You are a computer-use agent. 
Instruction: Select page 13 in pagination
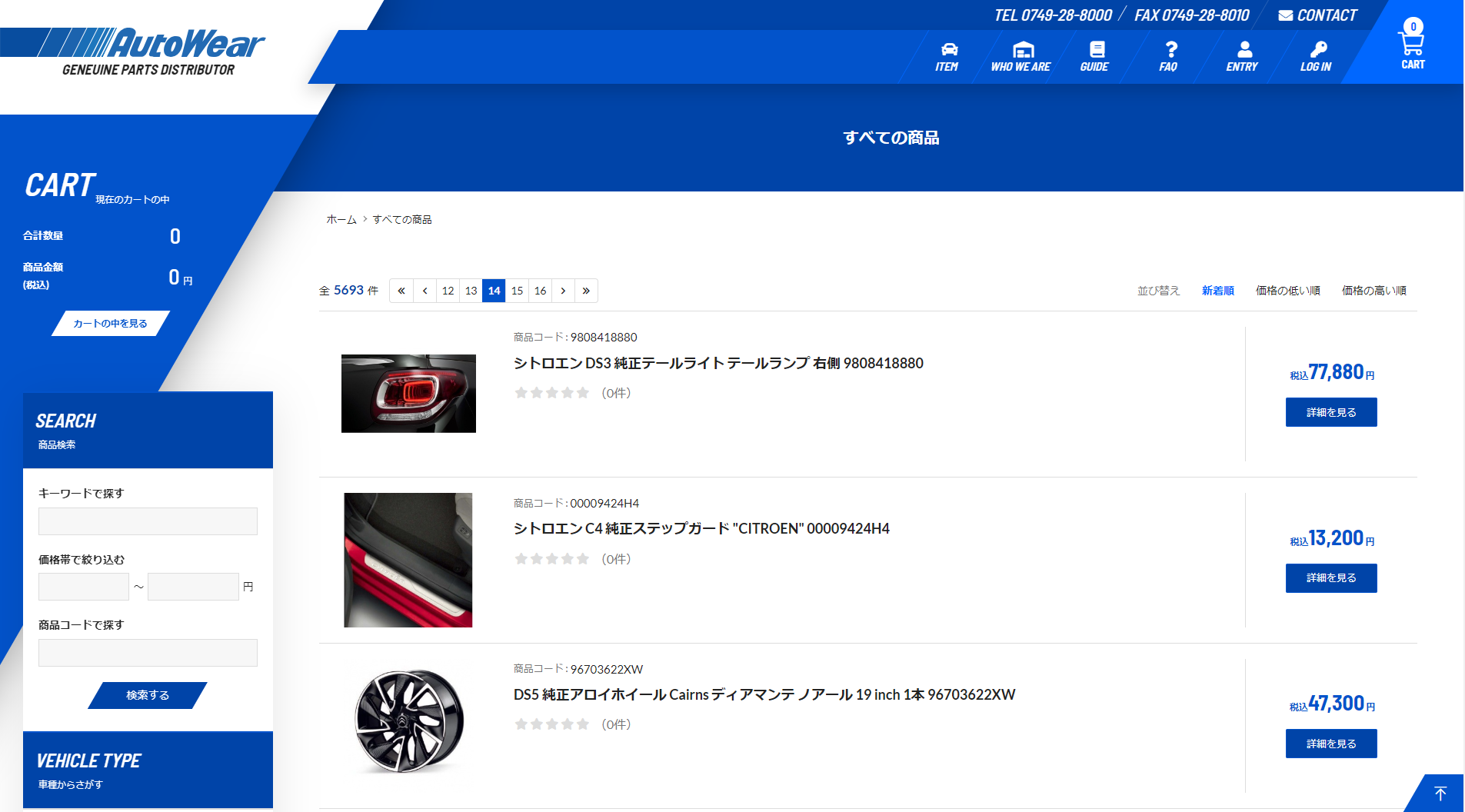471,291
